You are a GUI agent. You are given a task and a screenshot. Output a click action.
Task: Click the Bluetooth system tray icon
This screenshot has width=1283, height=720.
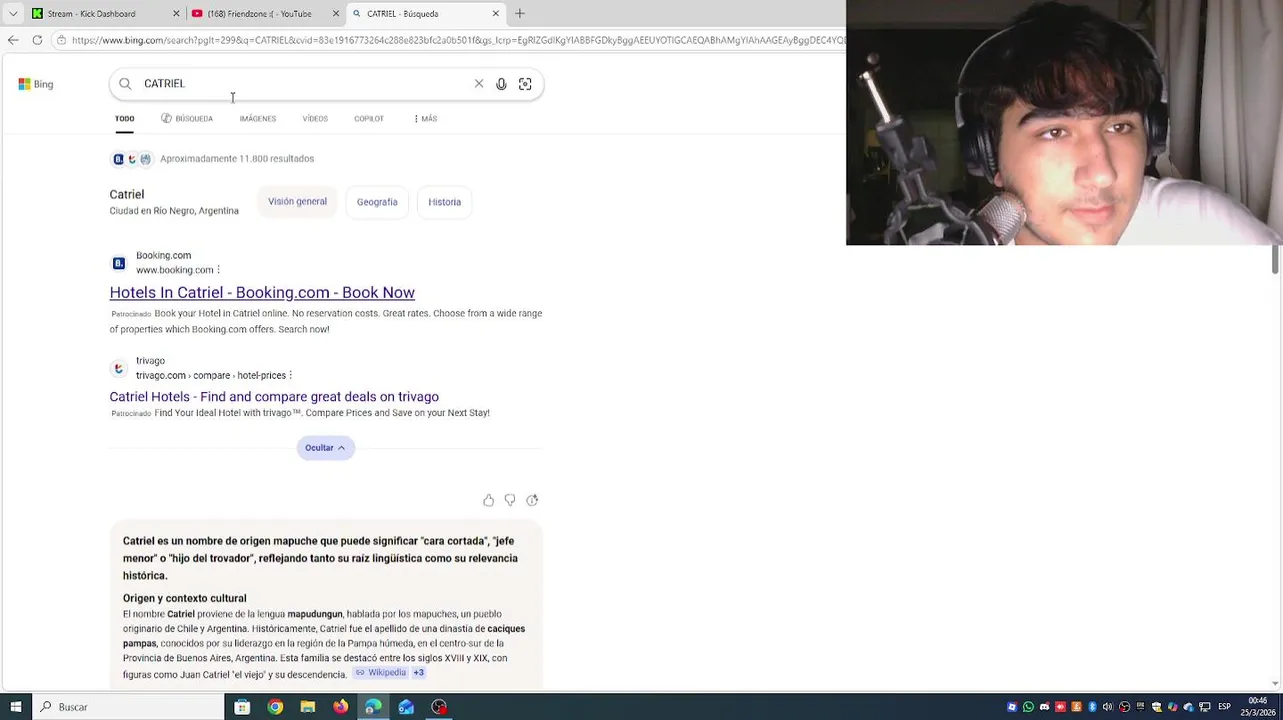click(1092, 707)
